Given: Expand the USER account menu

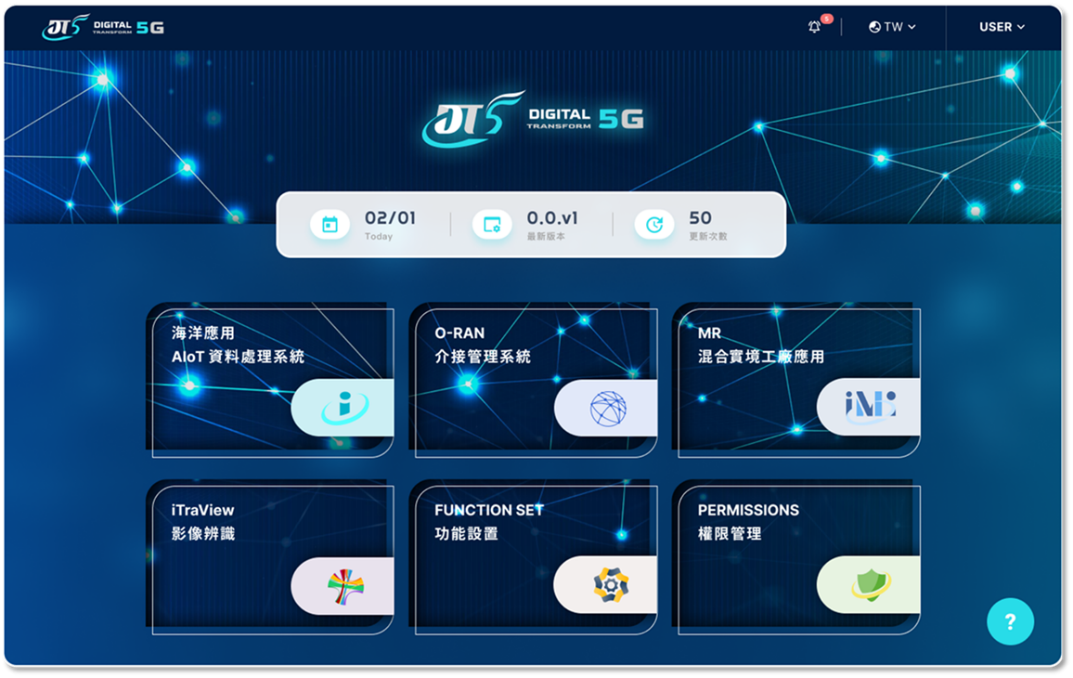Looking at the screenshot, I should coord(1001,27).
